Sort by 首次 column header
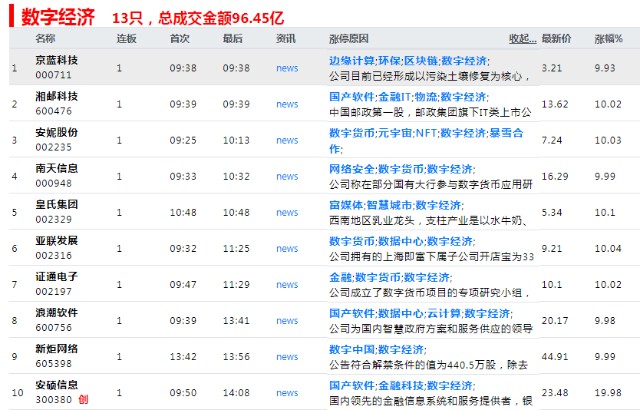The height and width of the screenshot is (410, 640). [180, 39]
